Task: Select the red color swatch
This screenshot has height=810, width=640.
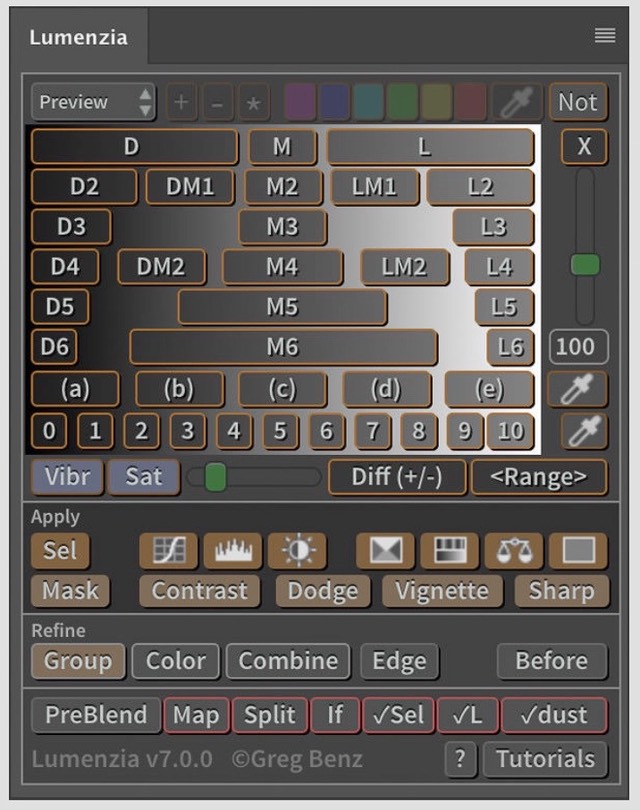Action: tap(471, 102)
